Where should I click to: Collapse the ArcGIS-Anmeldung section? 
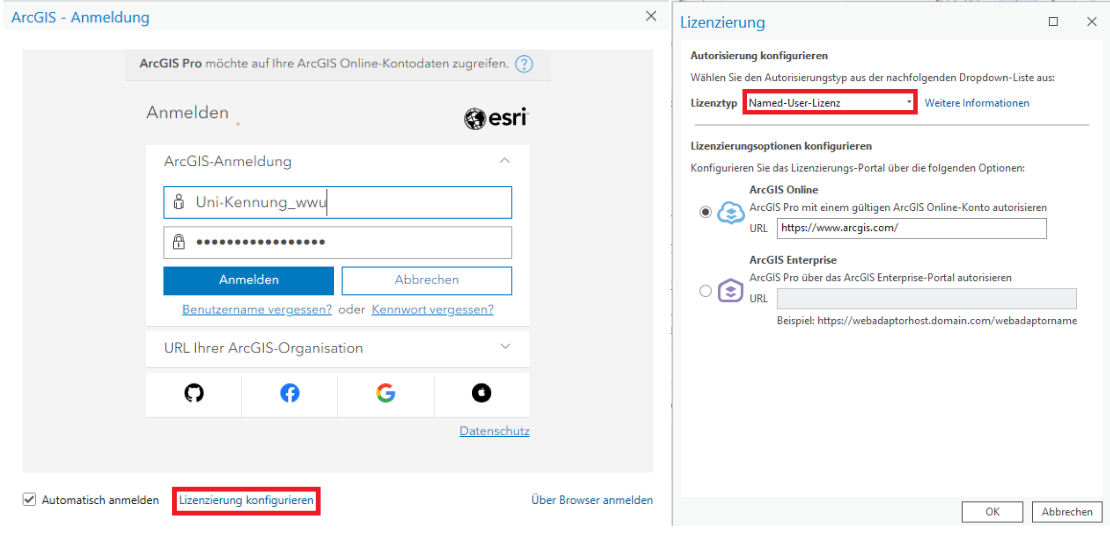coord(504,161)
